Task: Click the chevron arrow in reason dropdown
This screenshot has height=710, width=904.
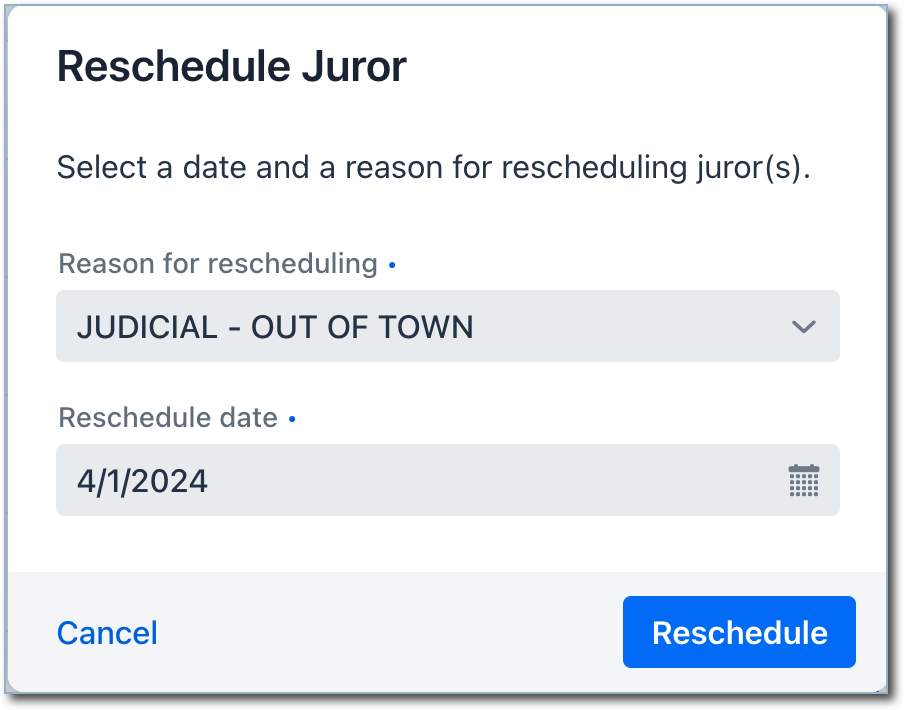Action: click(803, 327)
